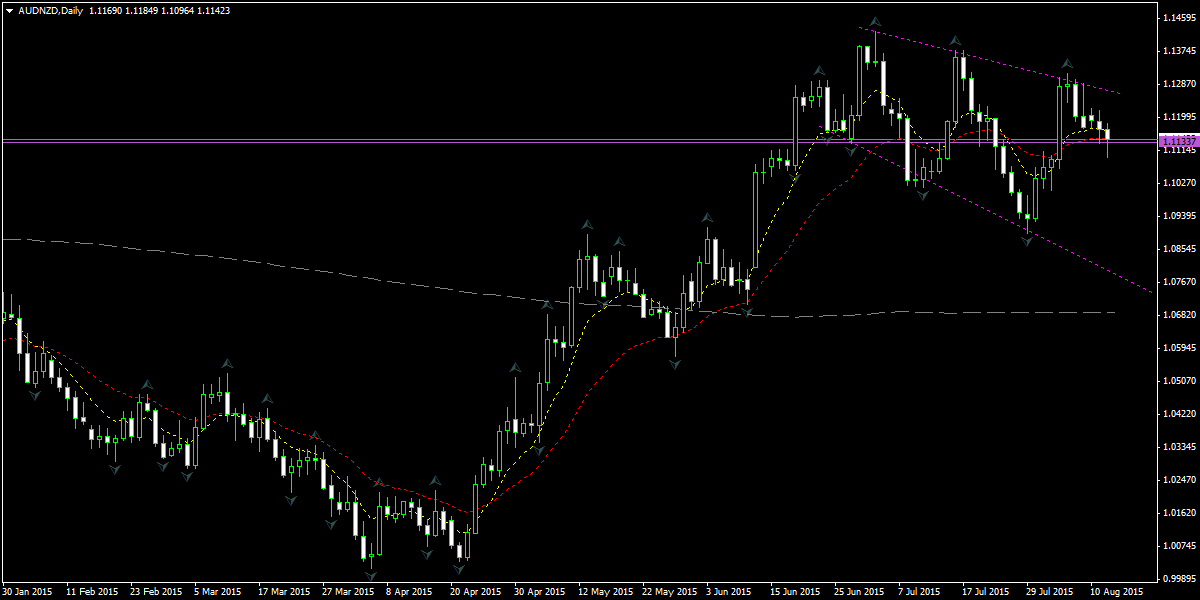Click the 25 Jun 2015 date label
The image size is (1200, 600).
pos(860,592)
